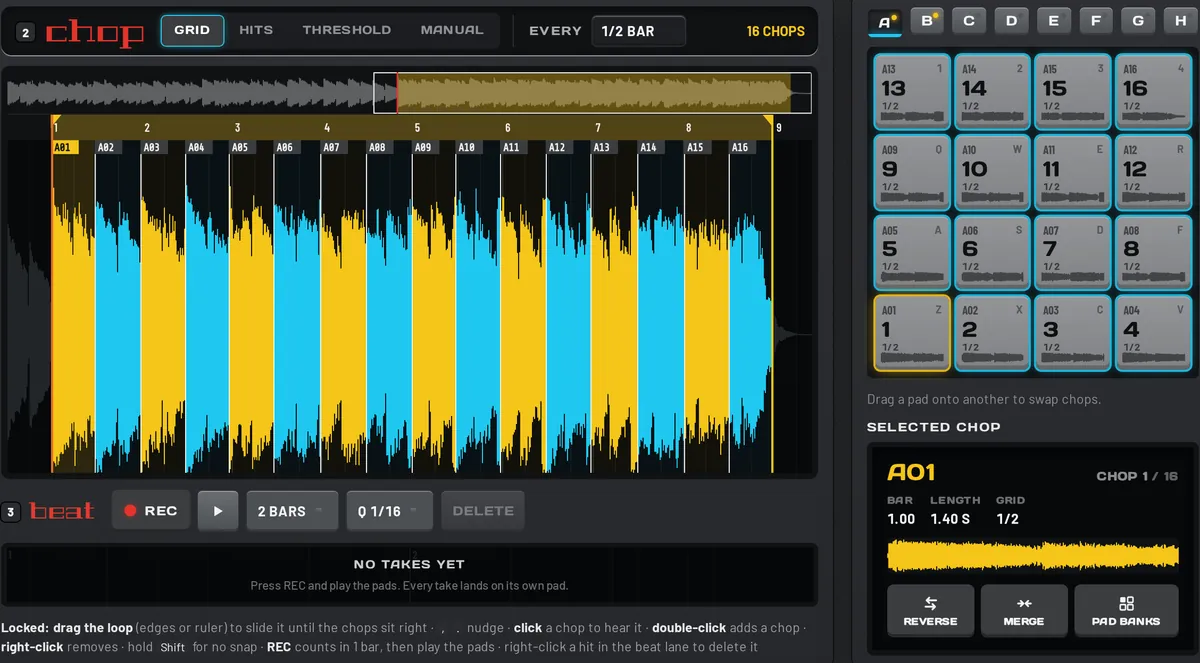
Task: Open PAD BANKS grid button
Action: [1126, 610]
